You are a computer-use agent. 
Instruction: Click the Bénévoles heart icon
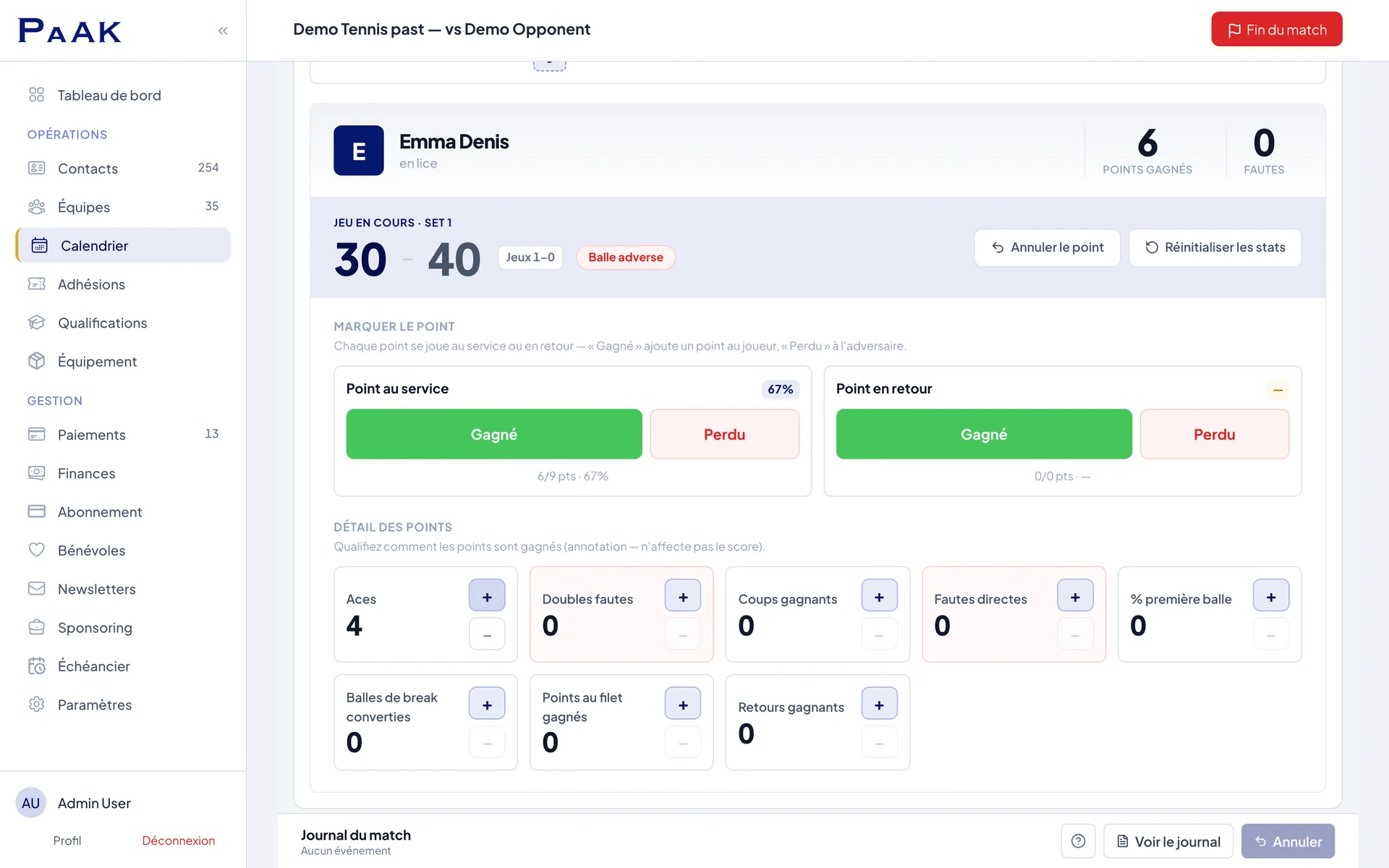coord(36,550)
